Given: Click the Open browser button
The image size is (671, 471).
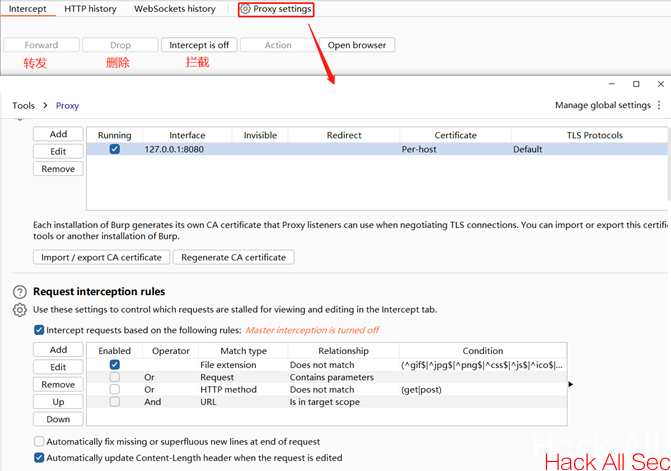Looking at the screenshot, I should (x=357, y=45).
